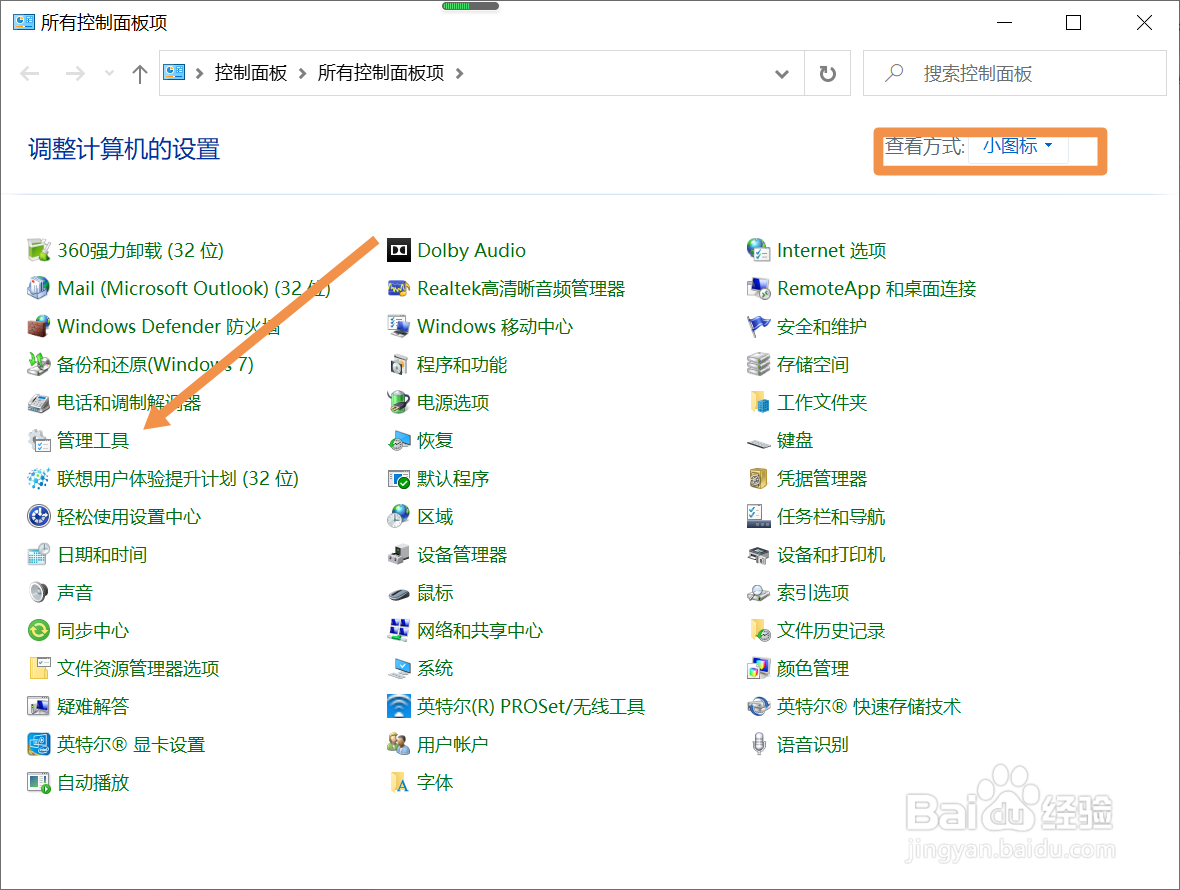Click 控制面板 breadcrumb segment

point(251,73)
